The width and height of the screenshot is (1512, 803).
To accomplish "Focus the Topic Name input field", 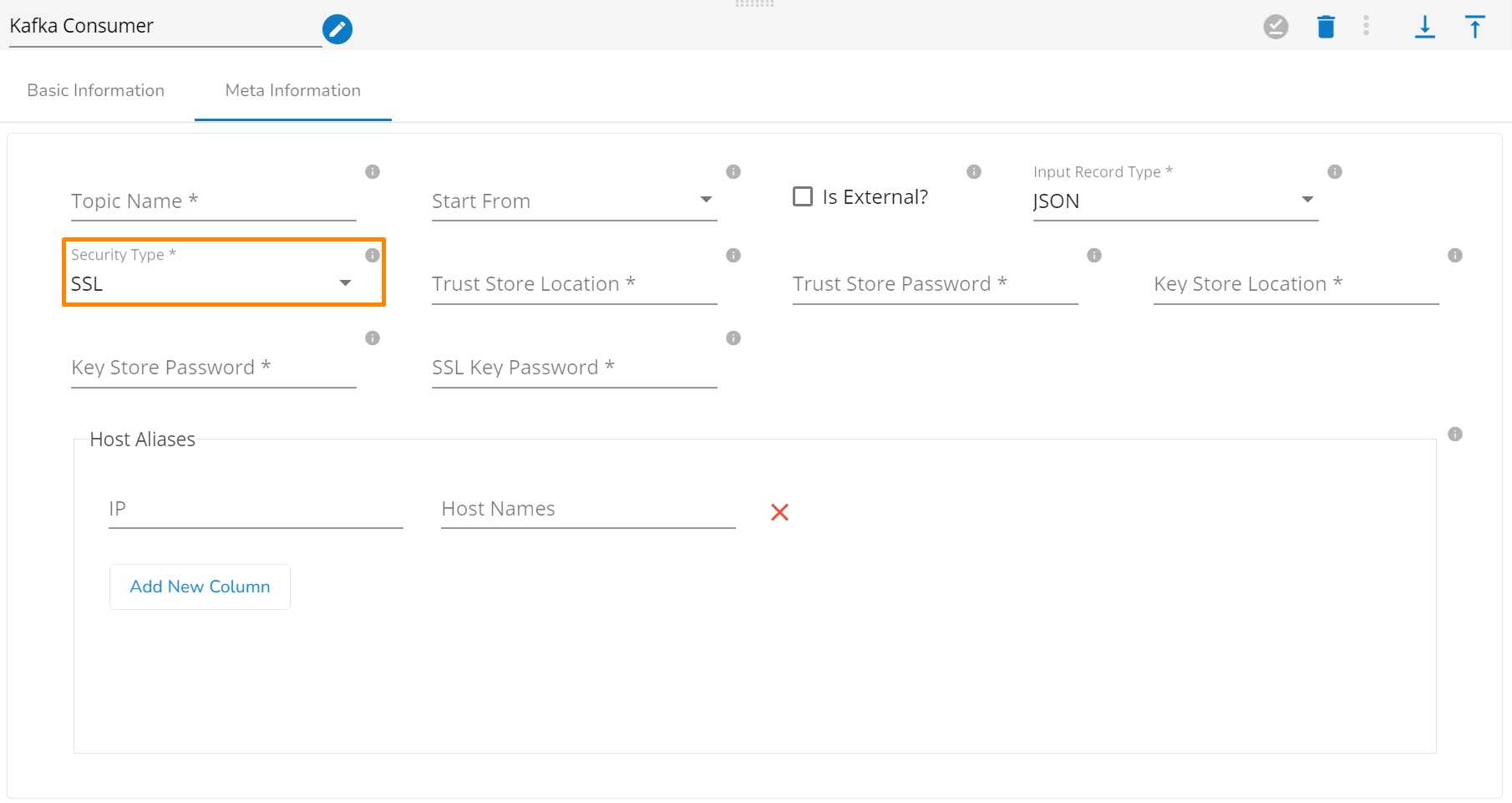I will 213,201.
